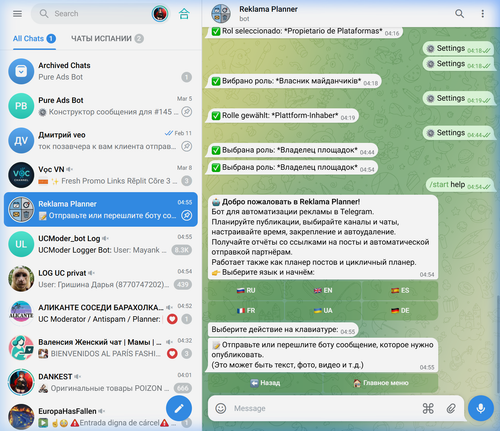Open the hamburger main menu
The image size is (500, 431).
pos(17,14)
